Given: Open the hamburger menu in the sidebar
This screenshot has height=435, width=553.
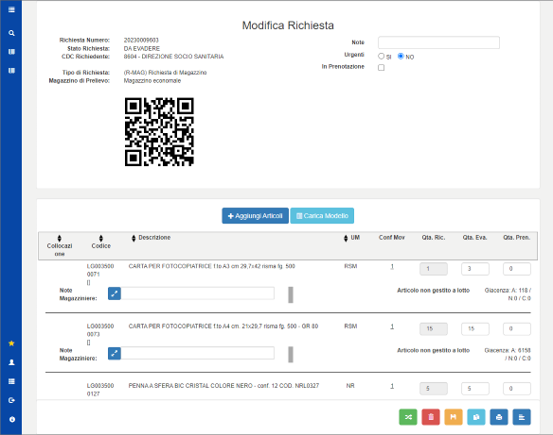Looking at the screenshot, I should pyautogui.click(x=11, y=10).
